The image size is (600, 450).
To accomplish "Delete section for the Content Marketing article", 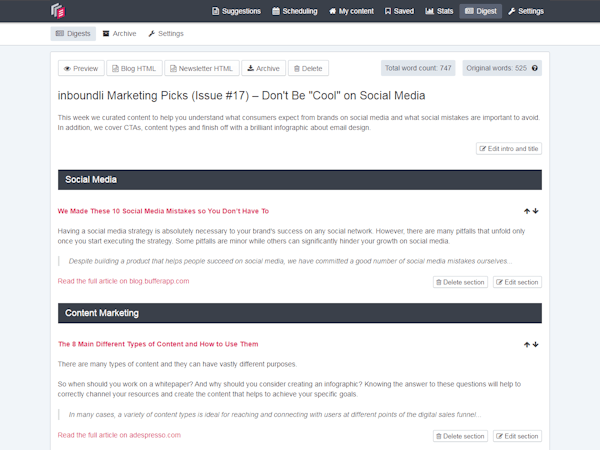I will tap(460, 436).
